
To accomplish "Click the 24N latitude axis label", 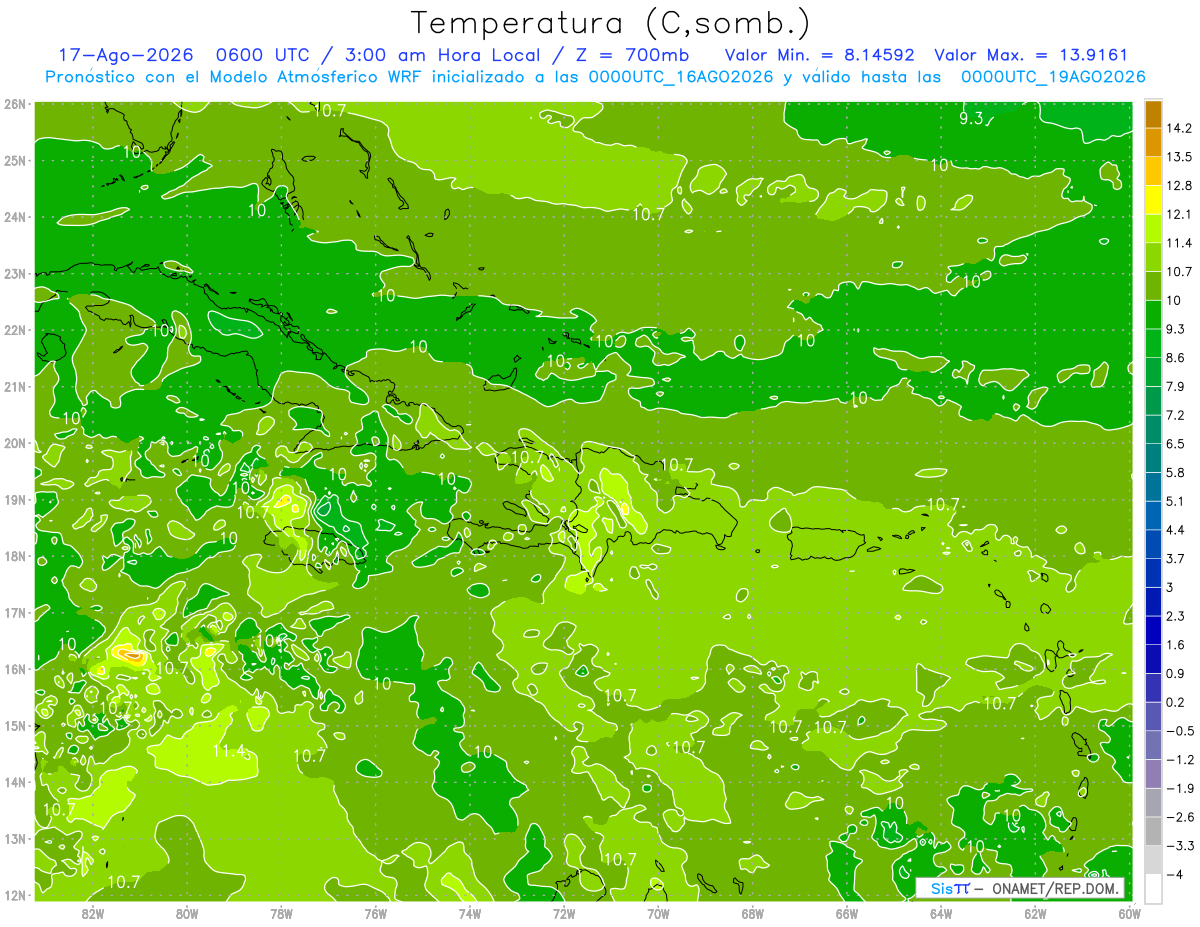I will point(14,217).
